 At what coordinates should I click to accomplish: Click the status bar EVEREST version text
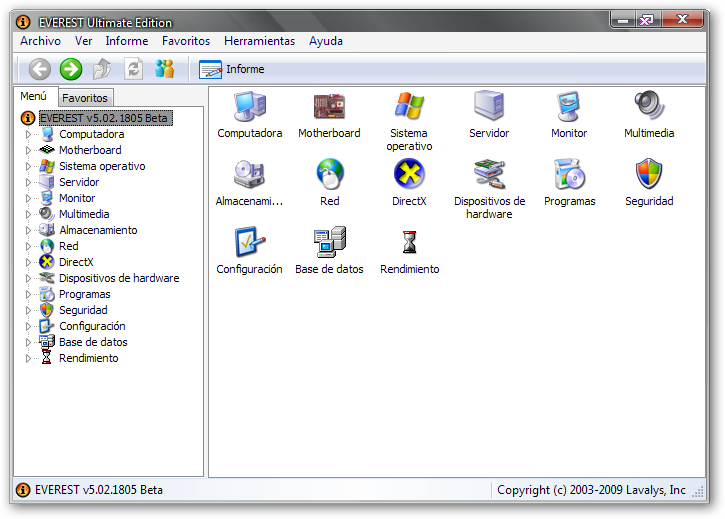point(98,490)
